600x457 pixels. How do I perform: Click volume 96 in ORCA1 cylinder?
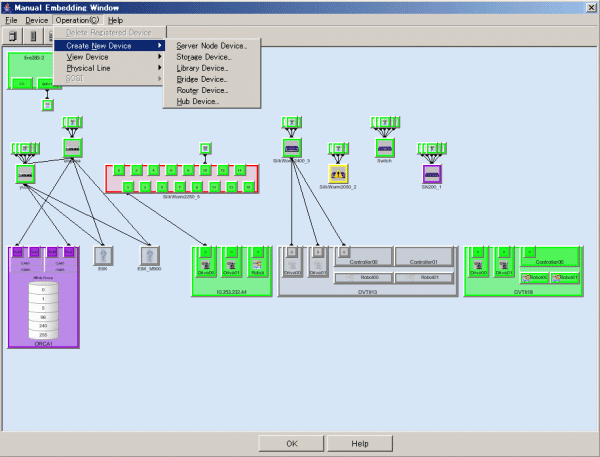(x=43, y=317)
